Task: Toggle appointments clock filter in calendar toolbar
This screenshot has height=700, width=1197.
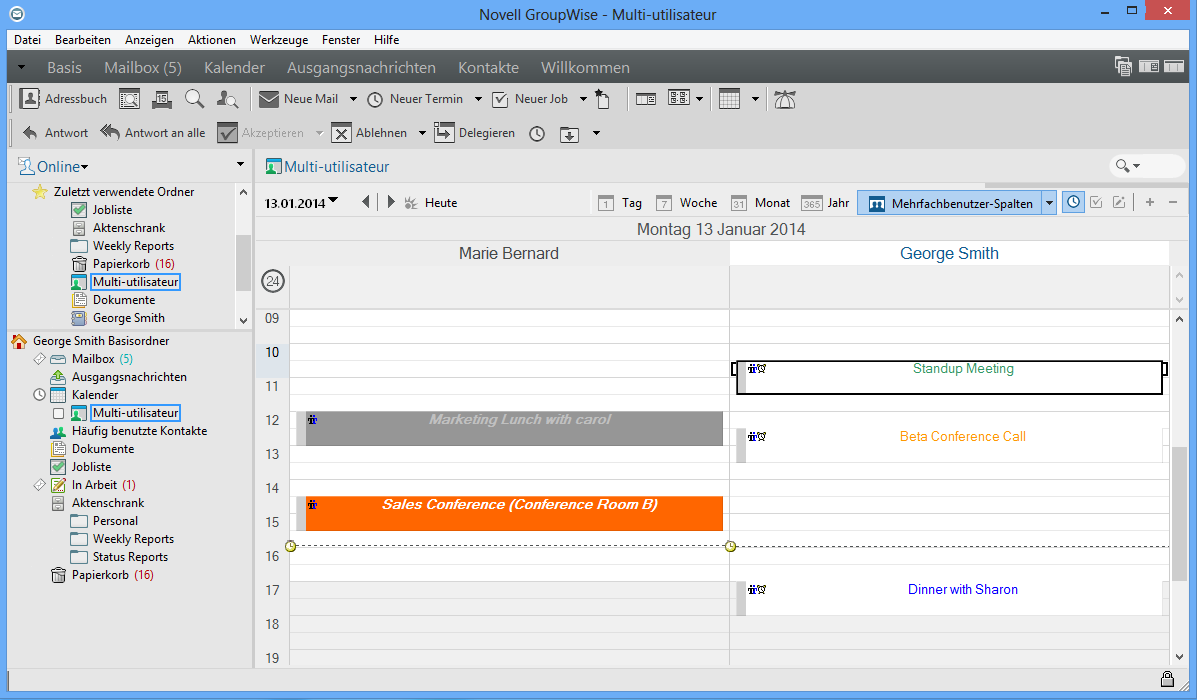Action: pos(1073,202)
